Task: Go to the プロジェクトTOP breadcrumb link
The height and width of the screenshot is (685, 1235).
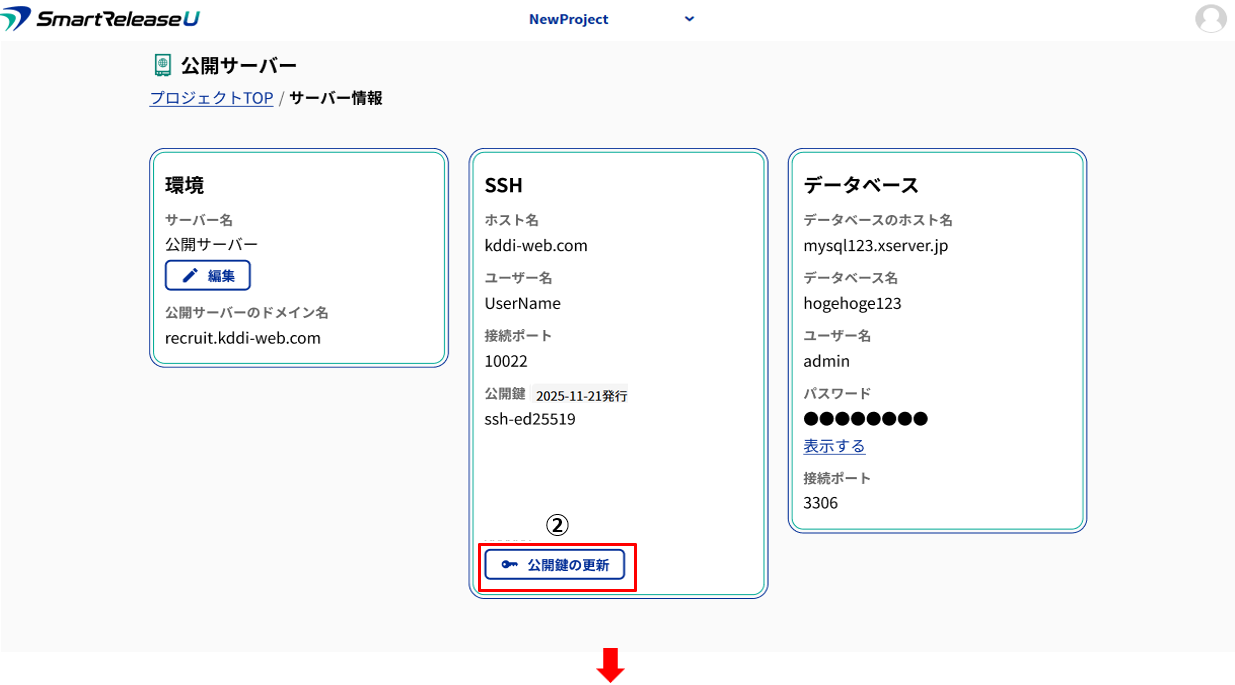Action: pos(211,98)
